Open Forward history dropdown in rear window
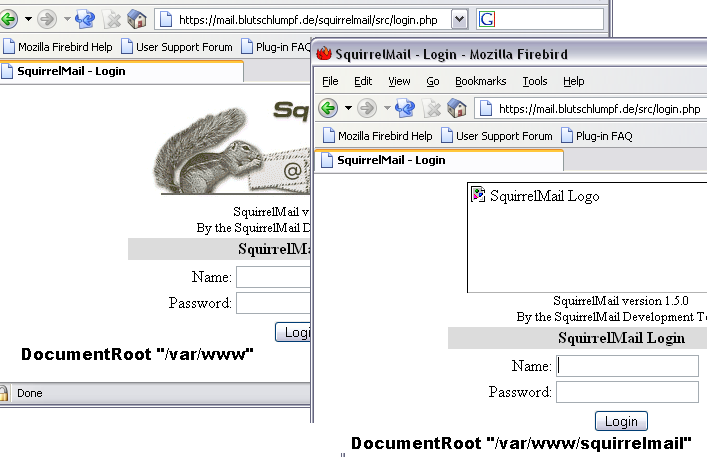This screenshot has width=707, height=465. pyautogui.click(x=67, y=19)
